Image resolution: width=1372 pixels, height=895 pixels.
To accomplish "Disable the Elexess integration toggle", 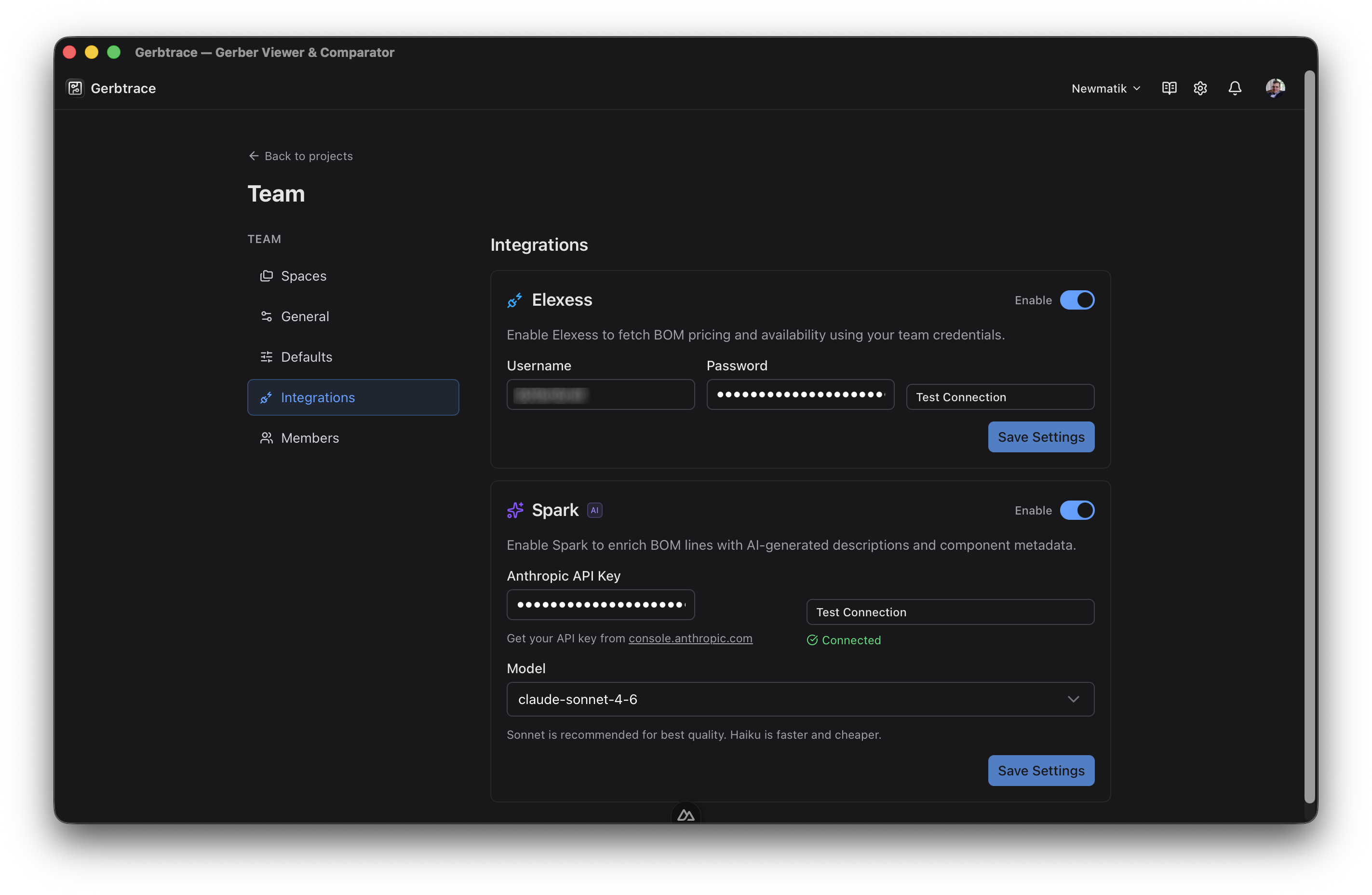I will 1077,300.
